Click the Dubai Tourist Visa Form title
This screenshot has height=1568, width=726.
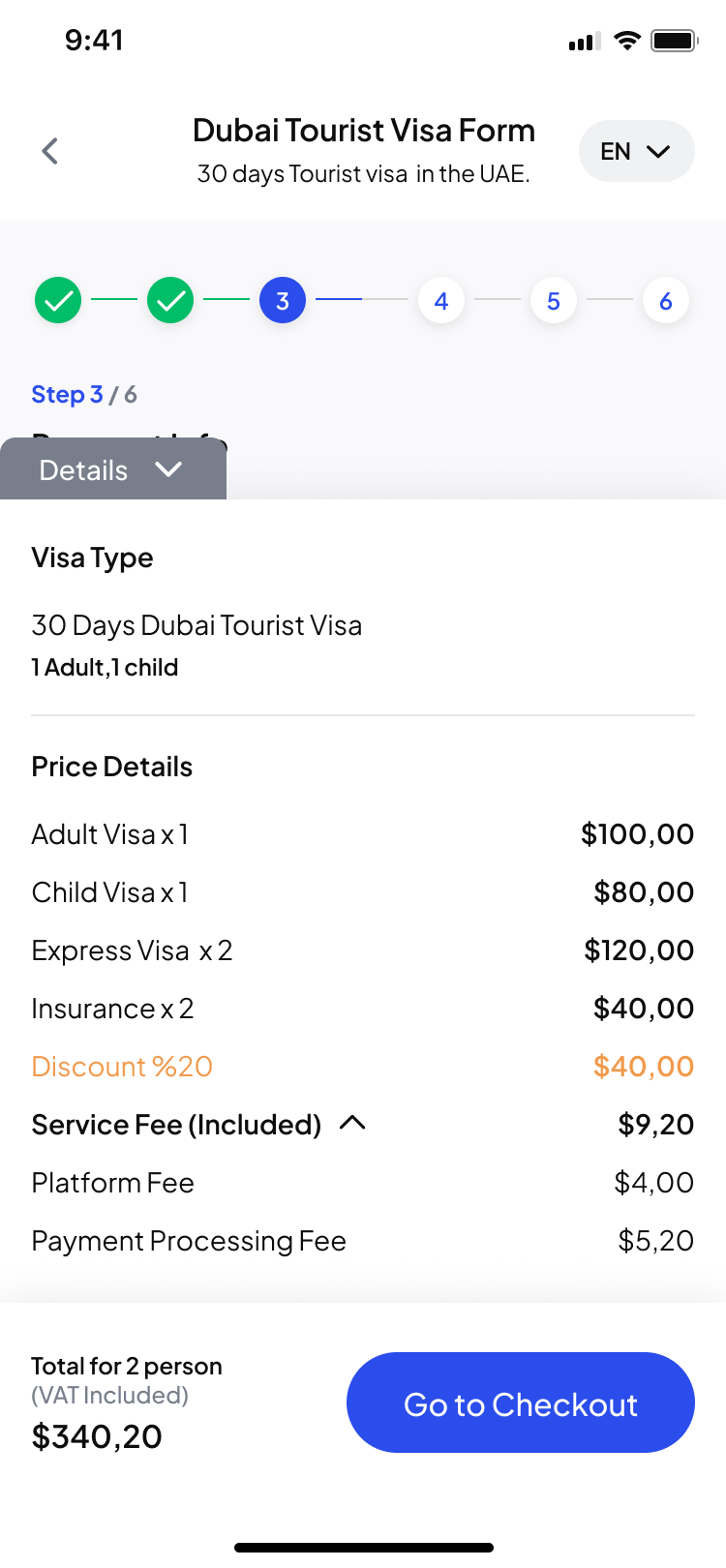[x=364, y=131]
